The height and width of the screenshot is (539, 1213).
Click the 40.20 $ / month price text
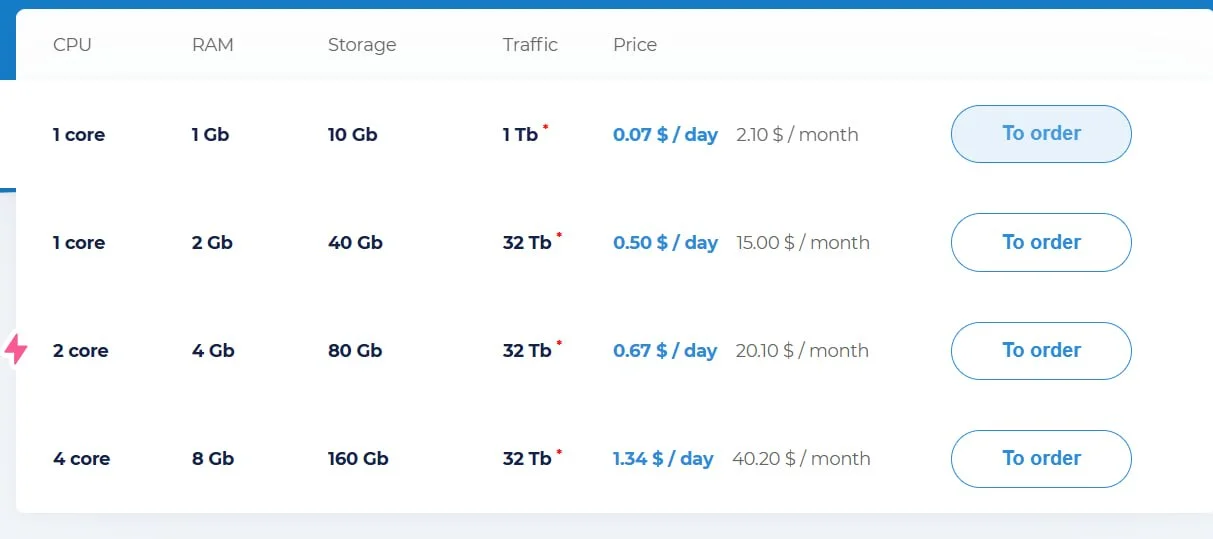pos(801,459)
